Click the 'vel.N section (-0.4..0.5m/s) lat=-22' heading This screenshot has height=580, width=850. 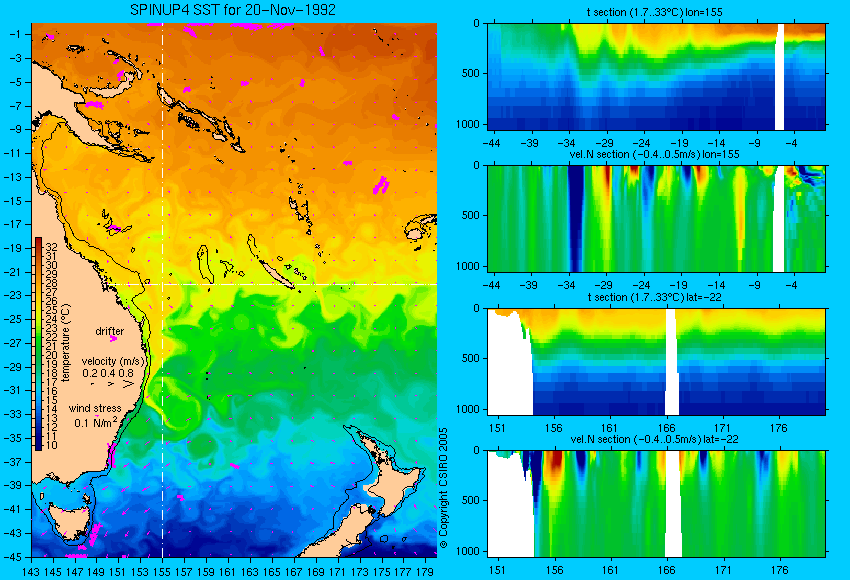pos(654,439)
